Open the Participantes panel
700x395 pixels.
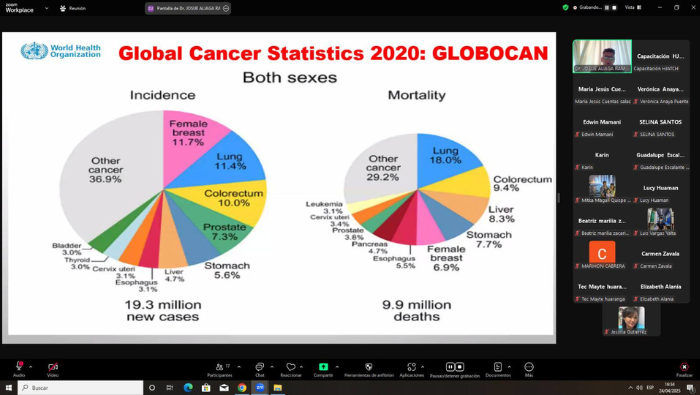point(220,369)
